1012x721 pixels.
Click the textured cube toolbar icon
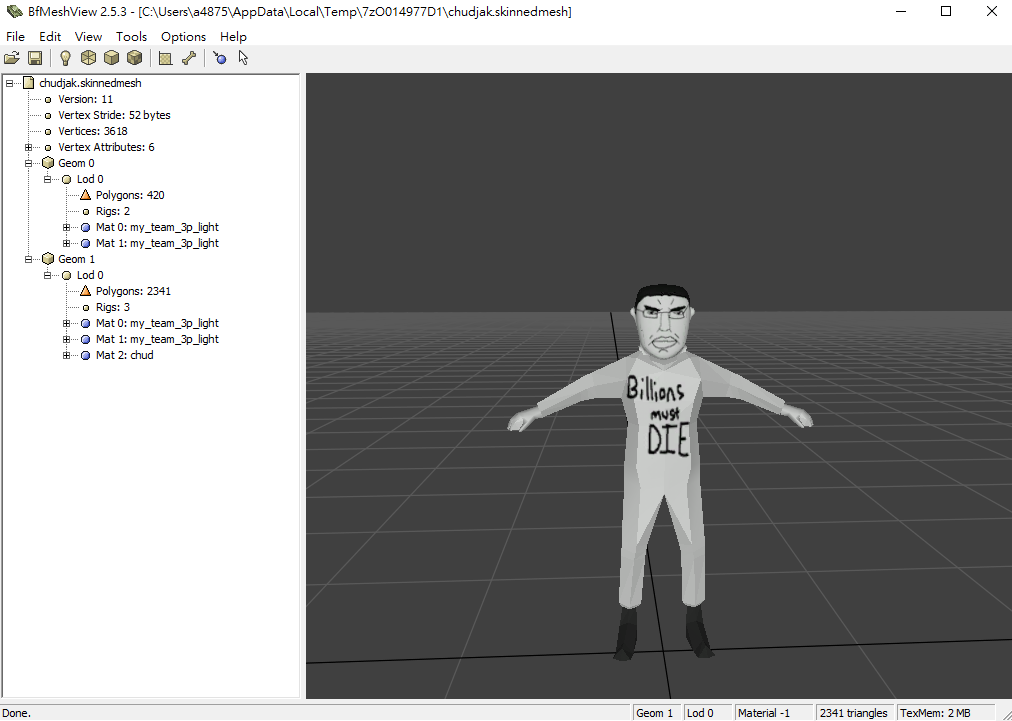134,58
